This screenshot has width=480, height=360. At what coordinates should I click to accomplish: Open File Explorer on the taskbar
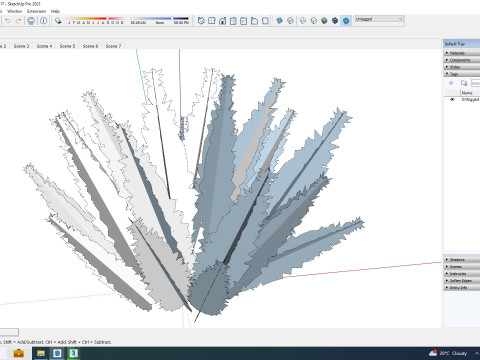[41, 353]
